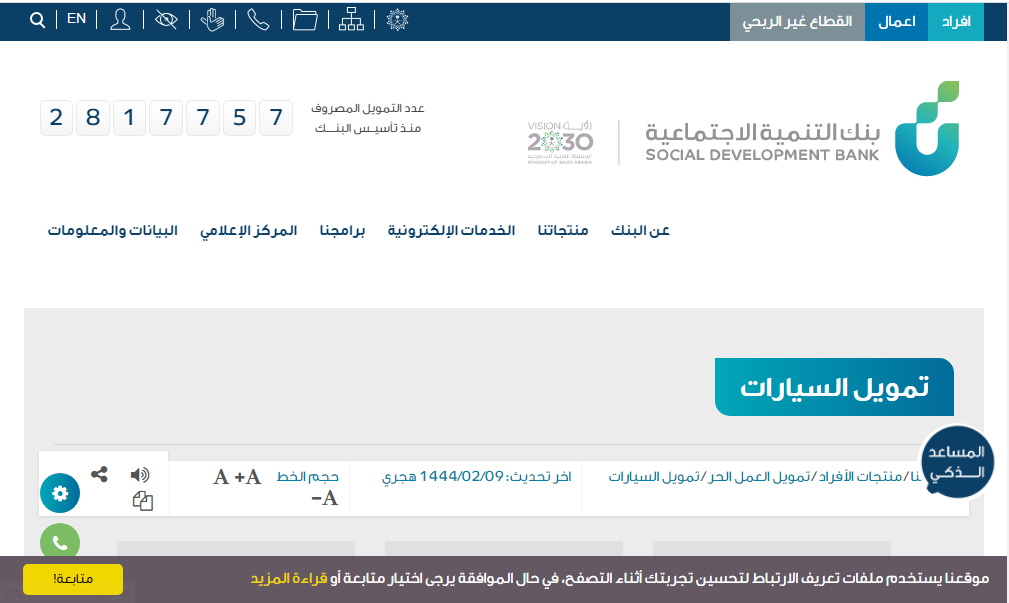The image size is (1009, 603).
Task: Click the counter digit 2
Action: point(57,118)
